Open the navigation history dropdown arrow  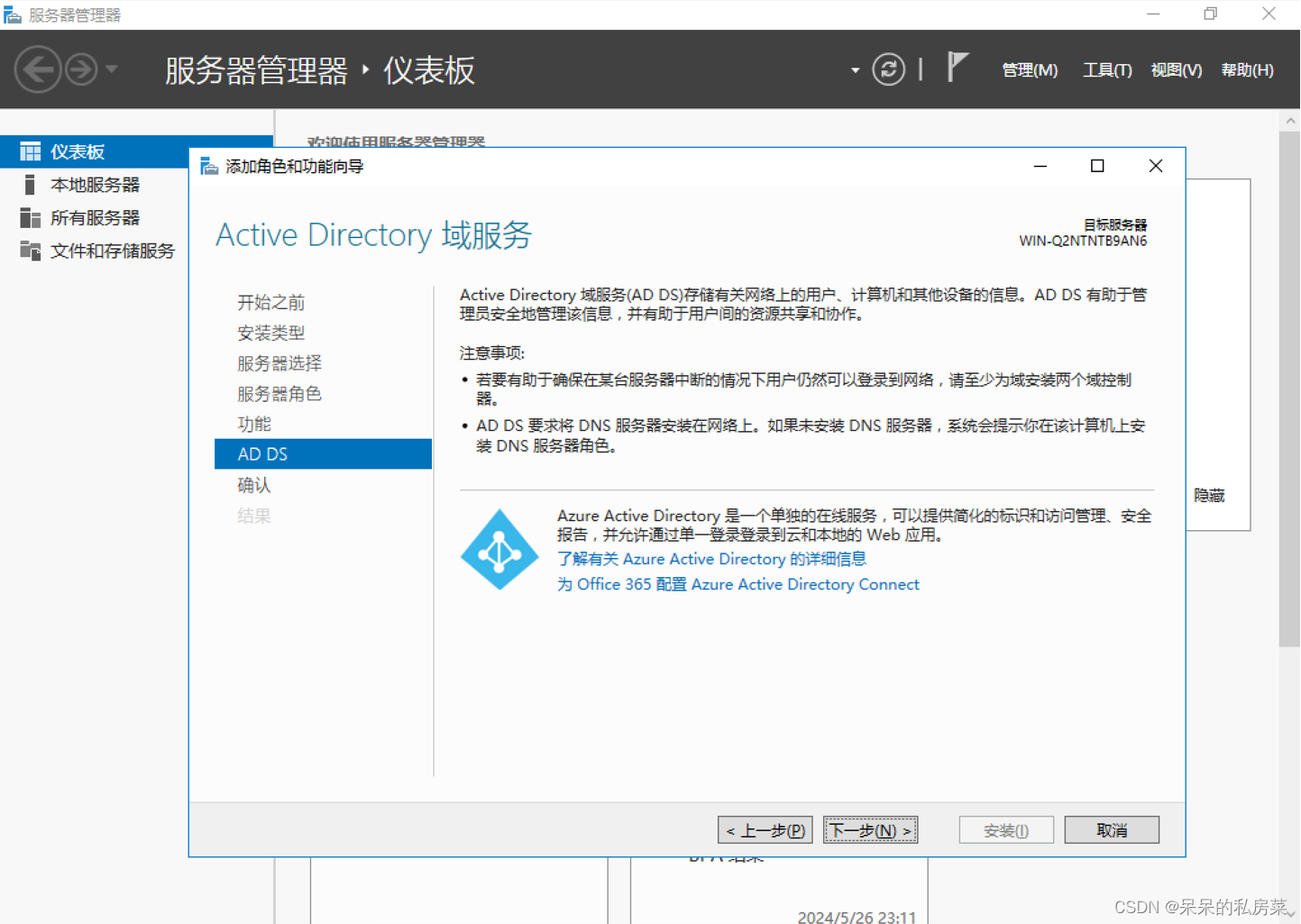click(x=112, y=69)
